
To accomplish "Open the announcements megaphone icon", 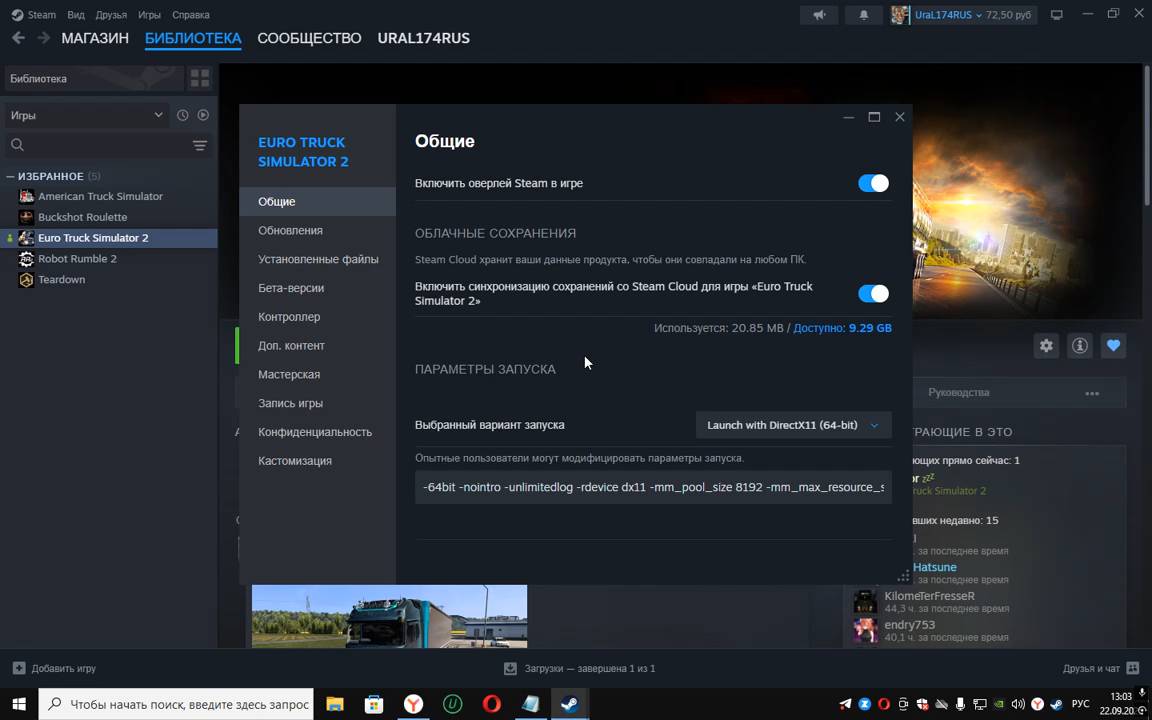I will click(x=819, y=15).
